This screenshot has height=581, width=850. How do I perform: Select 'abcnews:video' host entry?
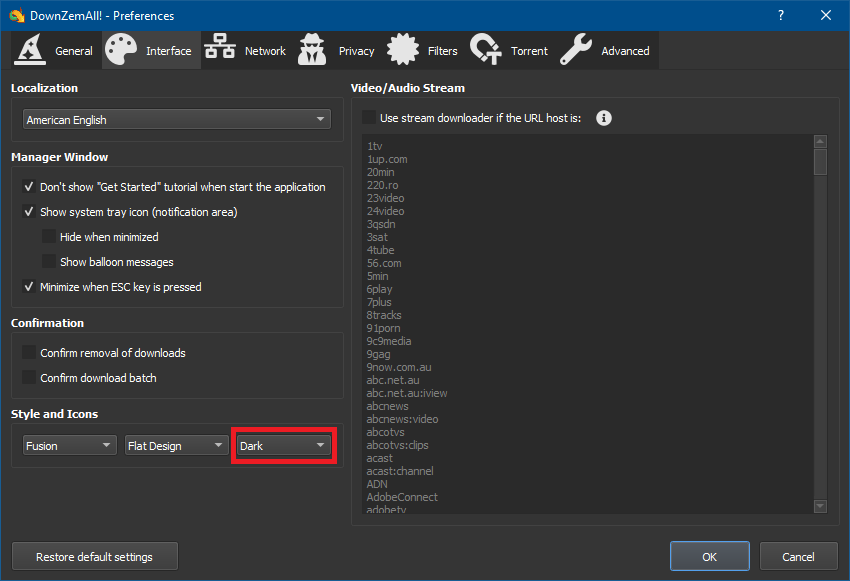tap(402, 419)
